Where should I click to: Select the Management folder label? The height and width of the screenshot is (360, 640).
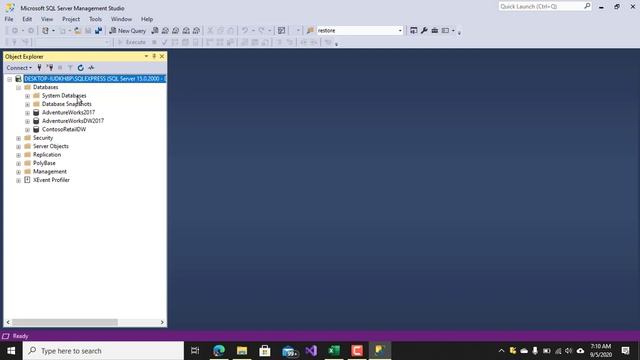[50, 171]
